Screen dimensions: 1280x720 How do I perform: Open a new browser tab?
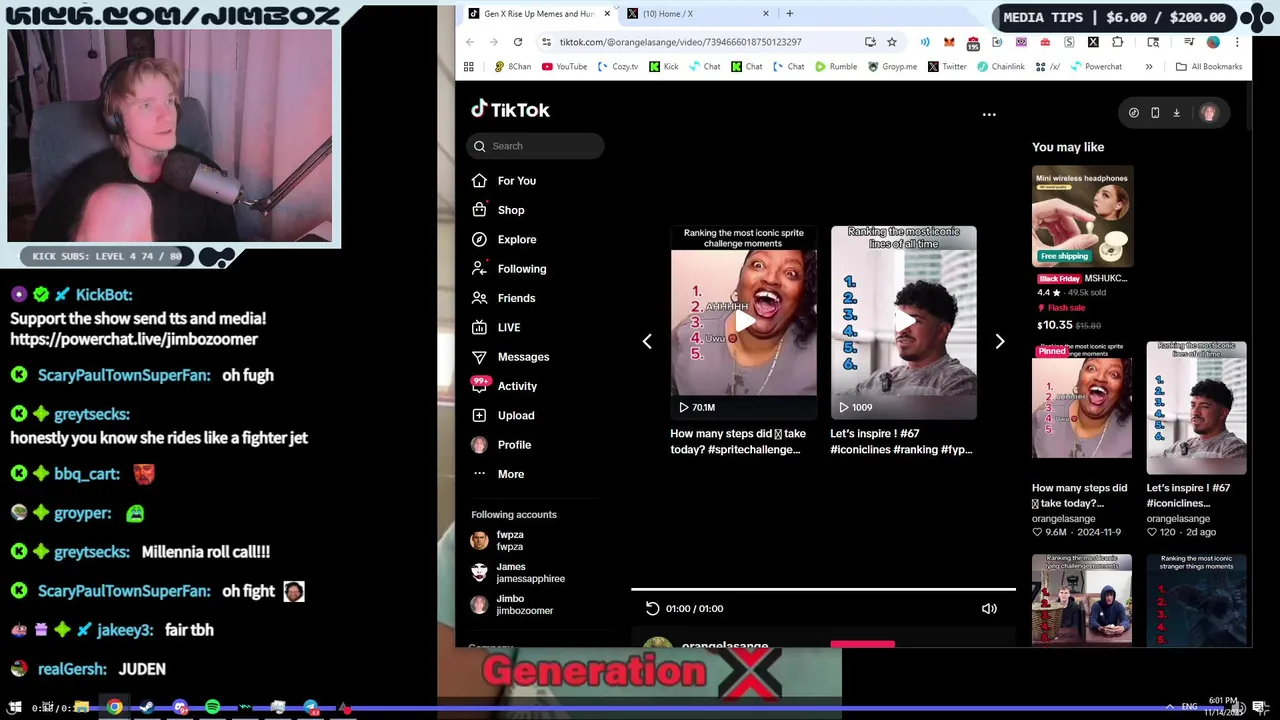(x=790, y=14)
